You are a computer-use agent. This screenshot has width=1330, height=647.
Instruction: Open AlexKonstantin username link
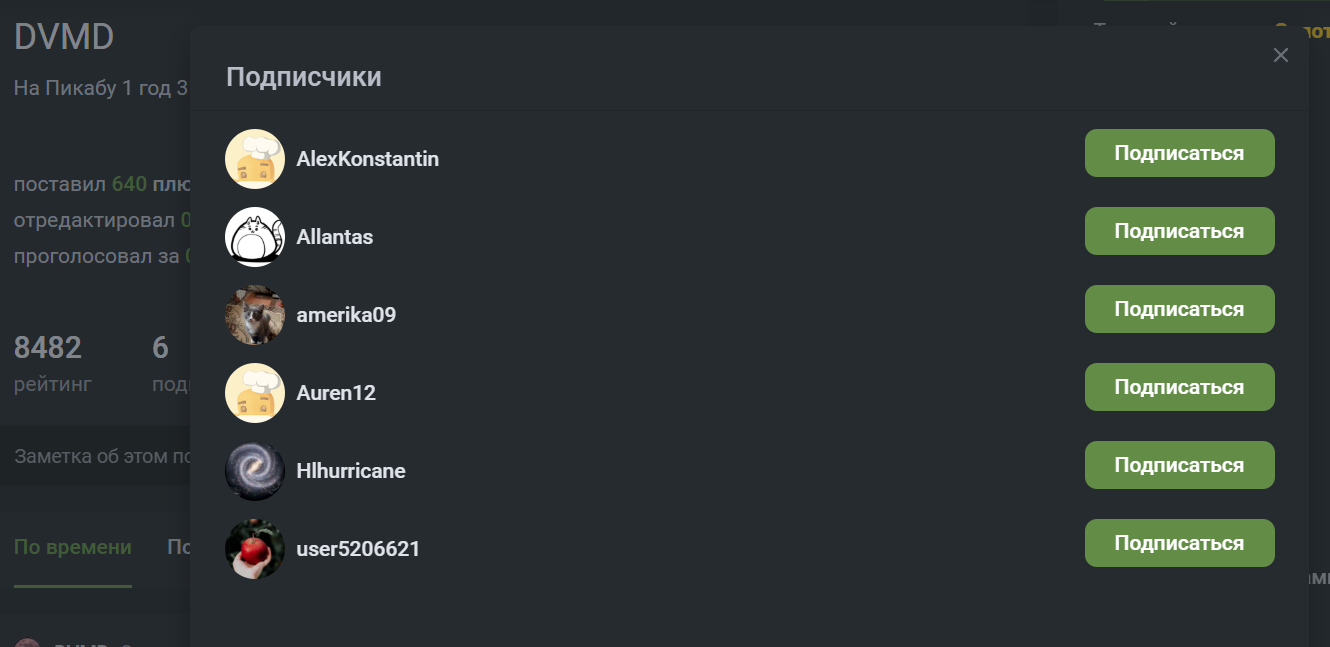click(x=367, y=159)
